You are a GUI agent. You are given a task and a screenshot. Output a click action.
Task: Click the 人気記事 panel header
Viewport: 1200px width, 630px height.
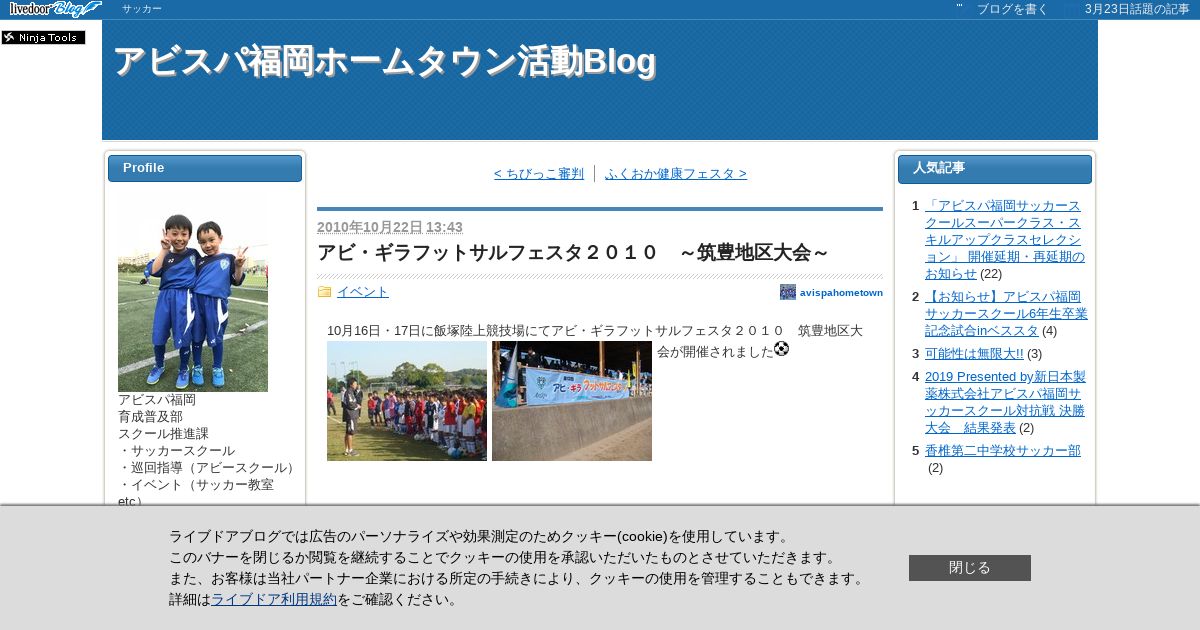[x=995, y=169]
